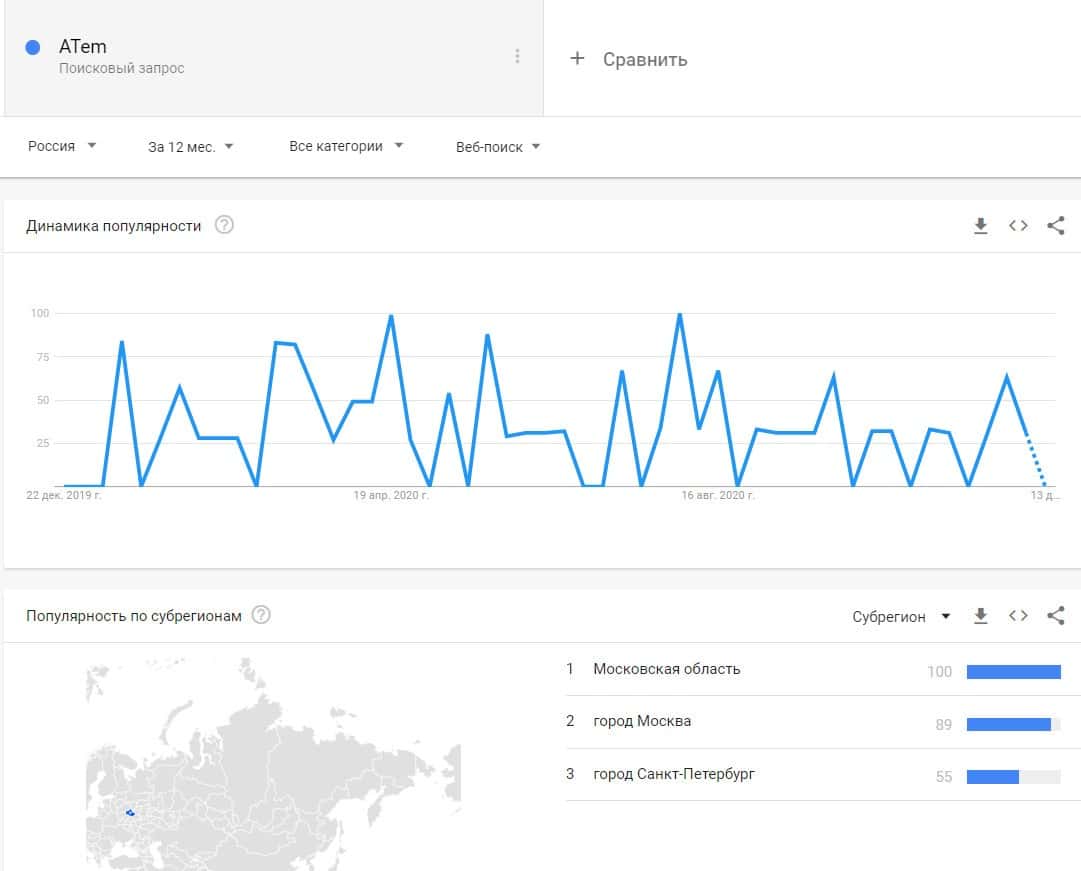Viewport: 1081px width, 871px height.
Task: Open the Субрегион view dropdown
Action: point(901,616)
